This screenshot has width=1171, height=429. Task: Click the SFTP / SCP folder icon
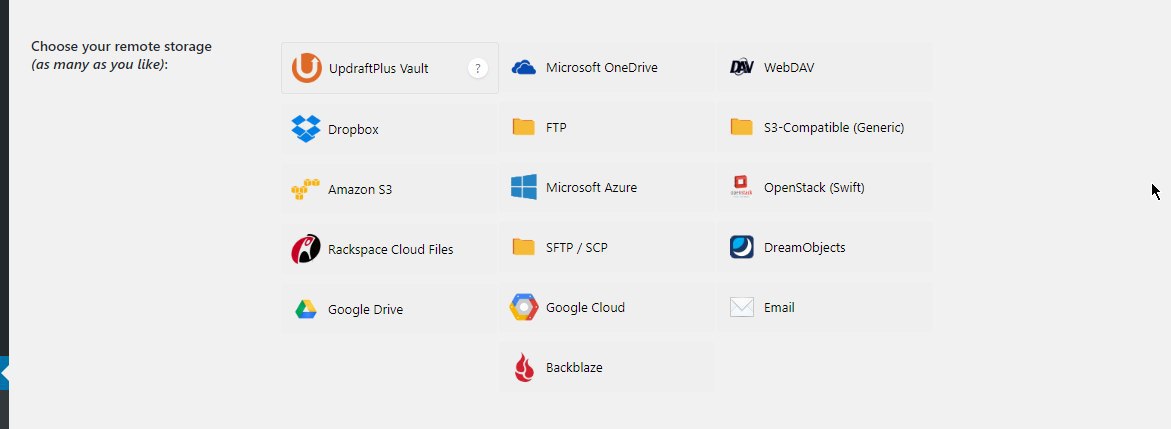pyautogui.click(x=524, y=247)
